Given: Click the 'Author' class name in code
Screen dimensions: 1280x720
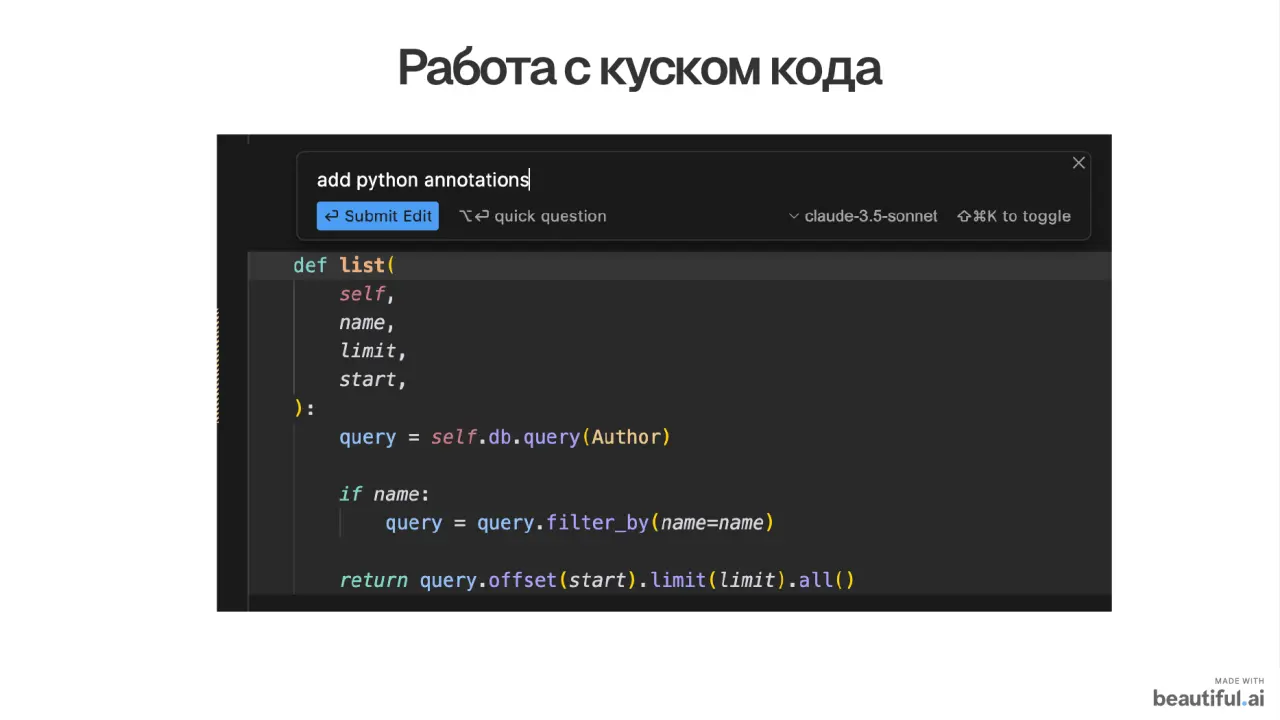Looking at the screenshot, I should tap(626, 437).
